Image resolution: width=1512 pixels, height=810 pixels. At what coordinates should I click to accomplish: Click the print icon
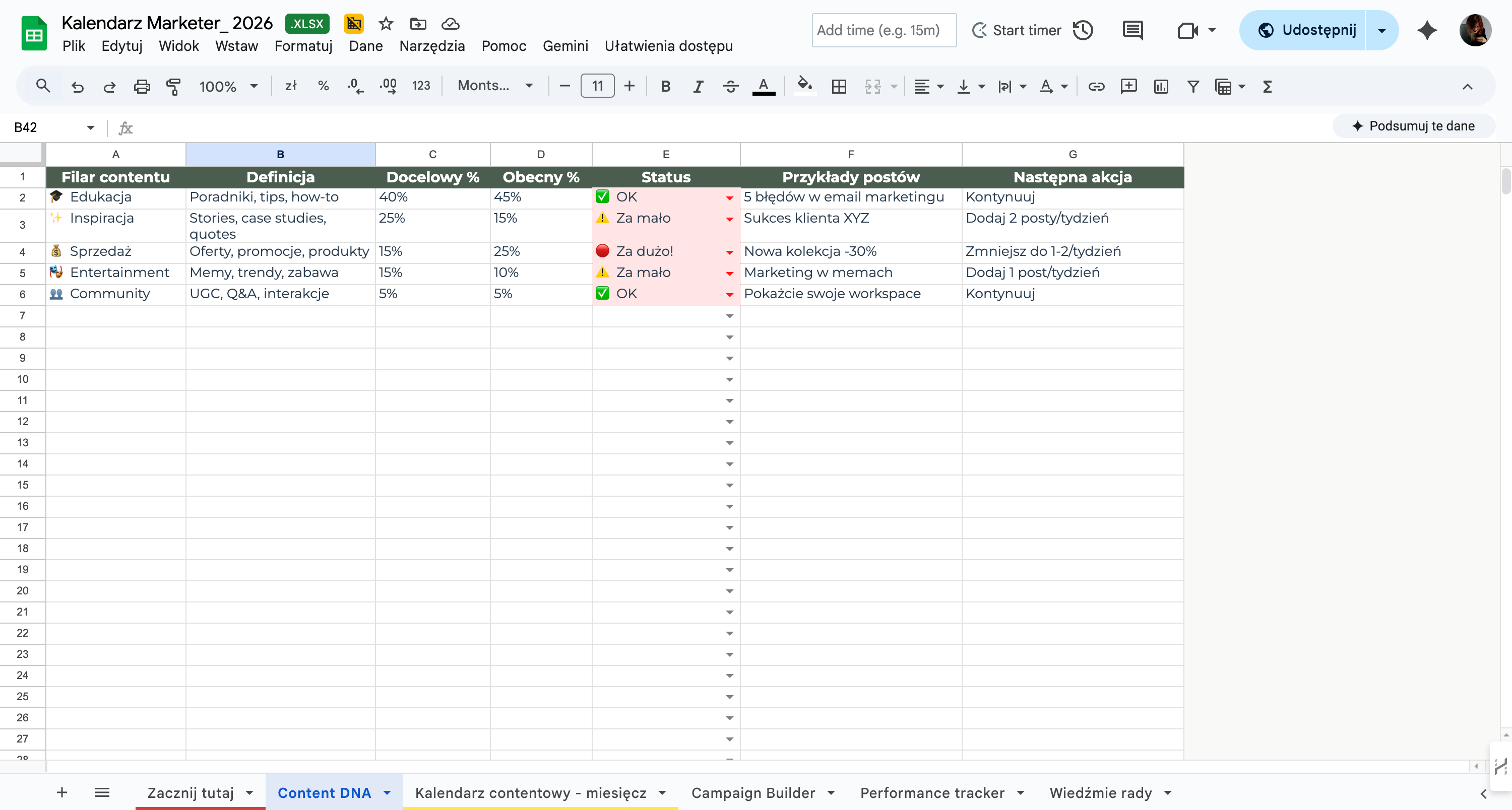point(142,86)
